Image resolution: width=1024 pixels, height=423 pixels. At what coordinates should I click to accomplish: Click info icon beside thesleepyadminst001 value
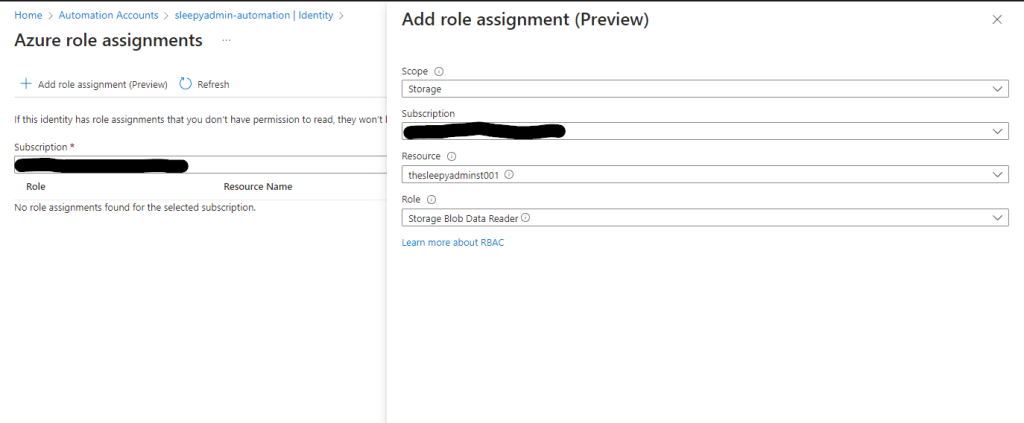(509, 174)
